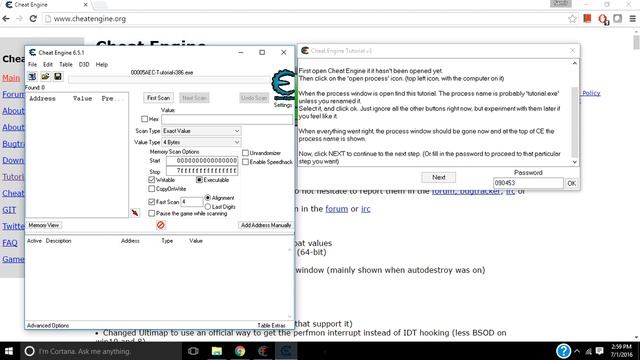Show hidden system tray icons
The image size is (640, 360).
pyautogui.click(x=577, y=351)
